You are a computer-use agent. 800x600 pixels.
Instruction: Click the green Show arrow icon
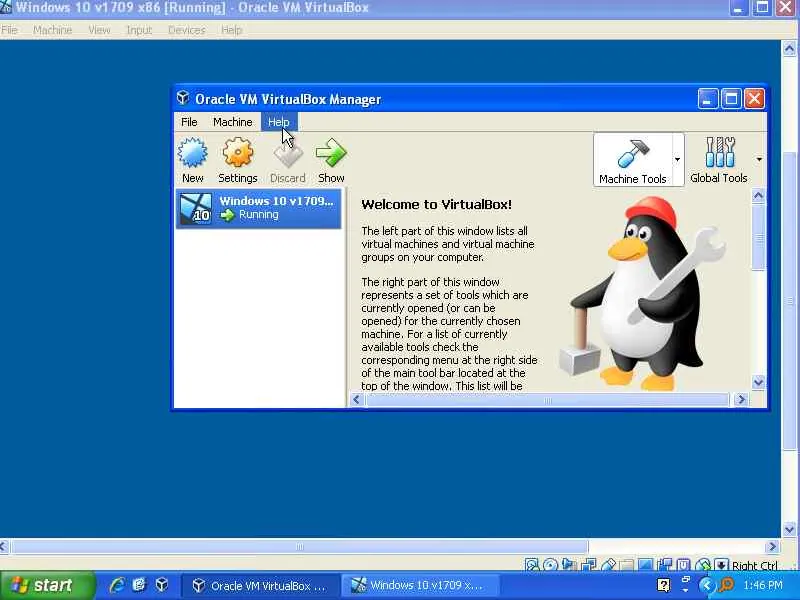click(x=331, y=153)
